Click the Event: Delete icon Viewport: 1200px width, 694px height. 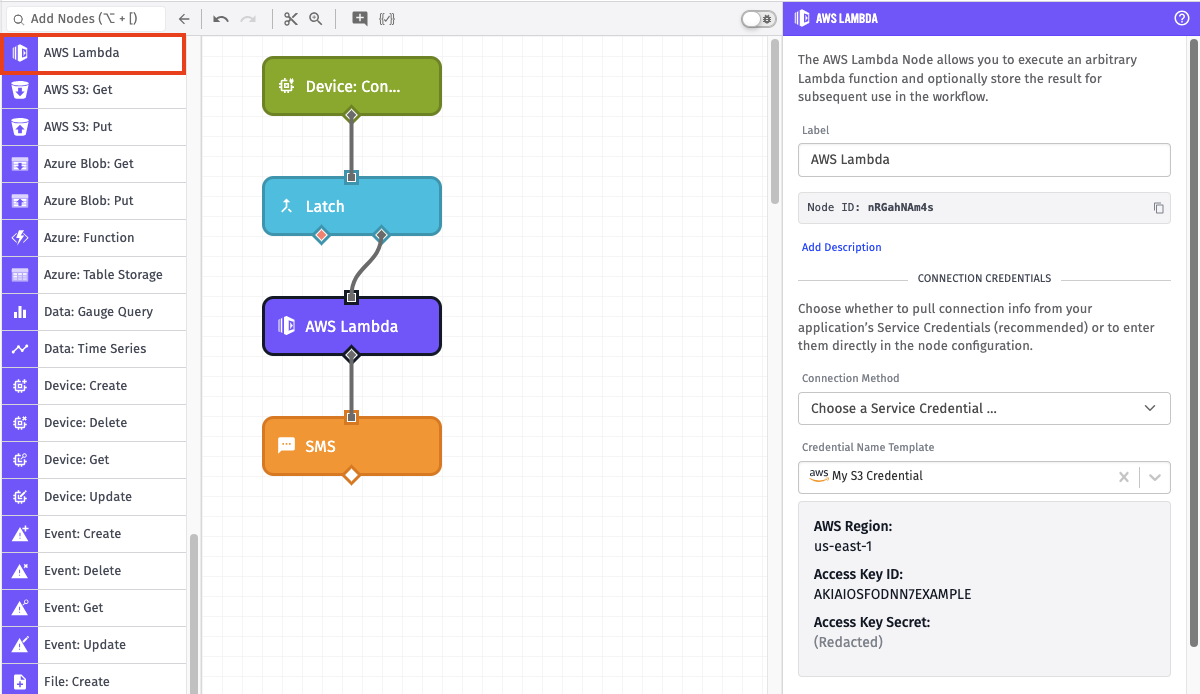click(20, 571)
